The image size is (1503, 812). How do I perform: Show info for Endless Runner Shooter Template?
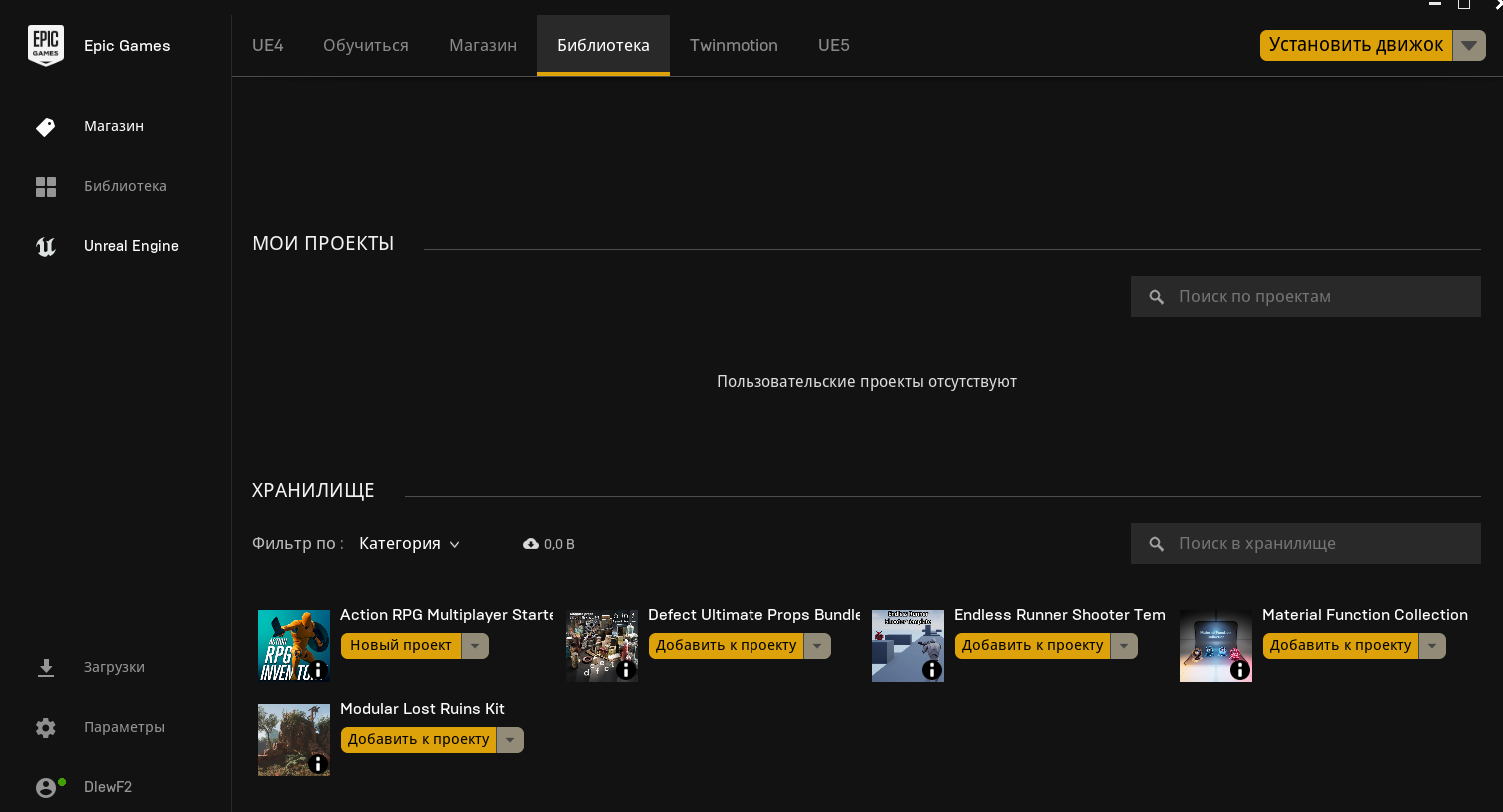pos(932,670)
